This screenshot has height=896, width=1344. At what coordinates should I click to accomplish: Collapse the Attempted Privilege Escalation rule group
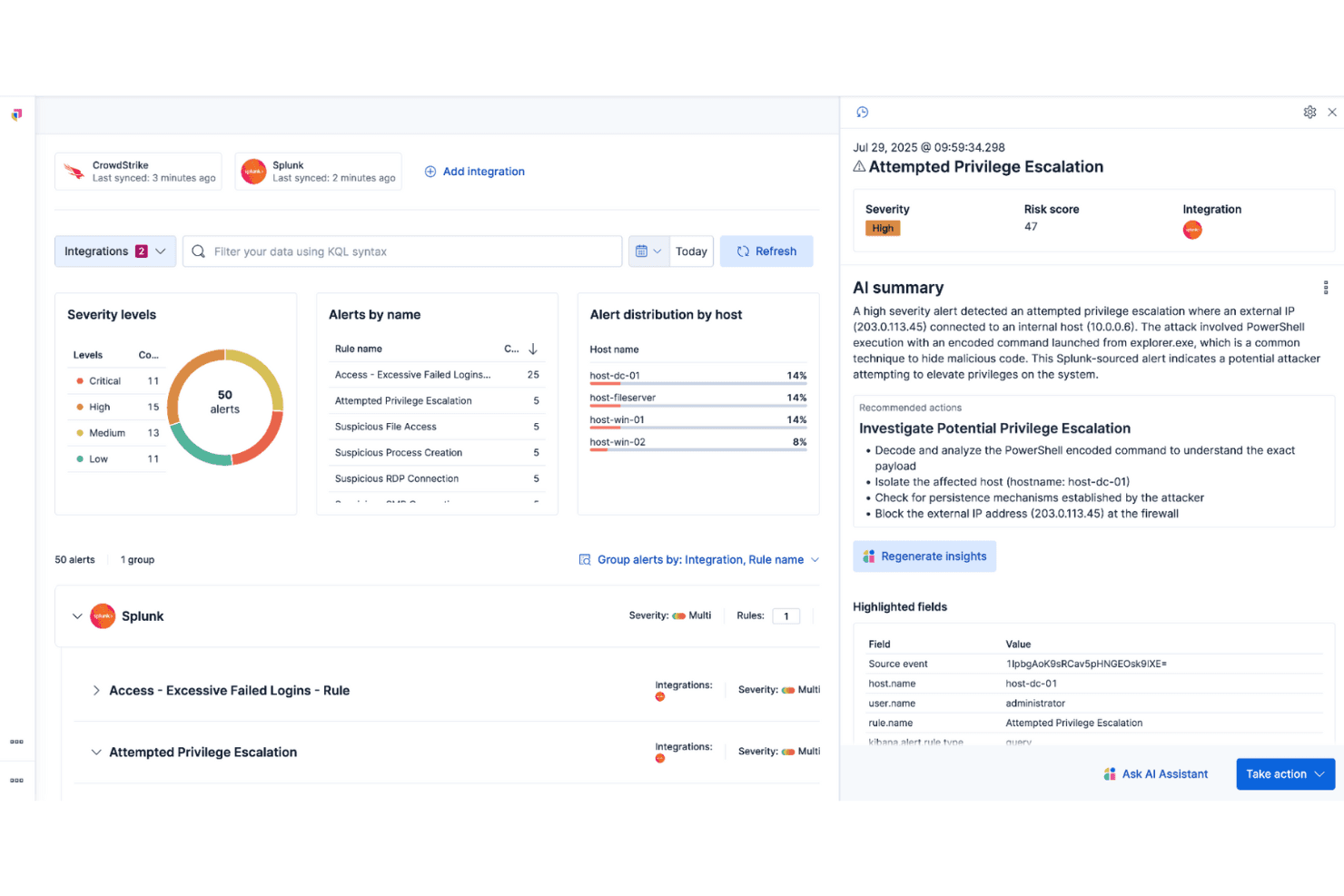pyautogui.click(x=96, y=753)
